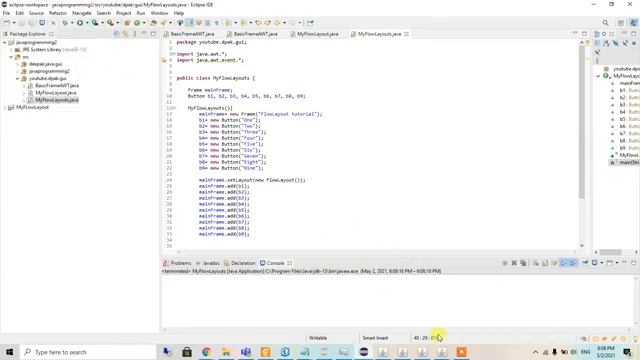Open the Java perspective icon at top right
Screen dimensions: 640x360
coord(634,23)
